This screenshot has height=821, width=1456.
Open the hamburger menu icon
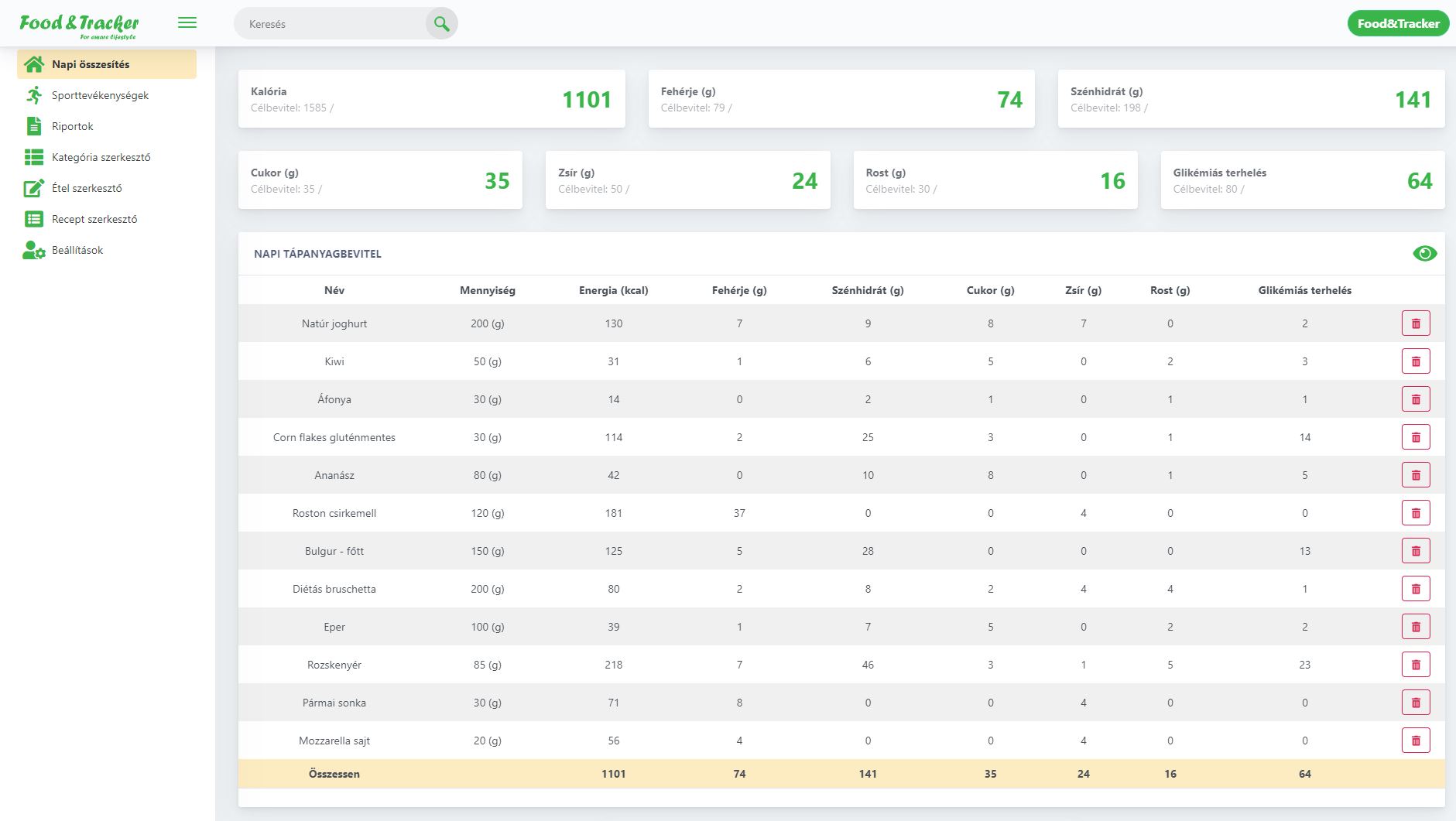tap(187, 23)
